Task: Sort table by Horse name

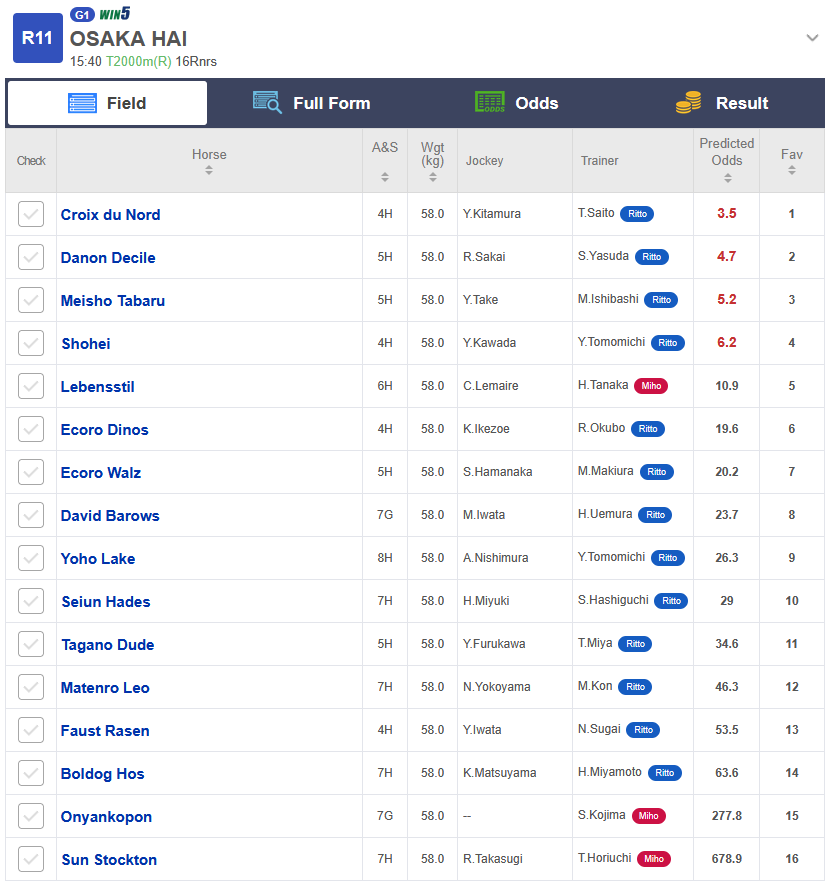Action: coord(209,170)
